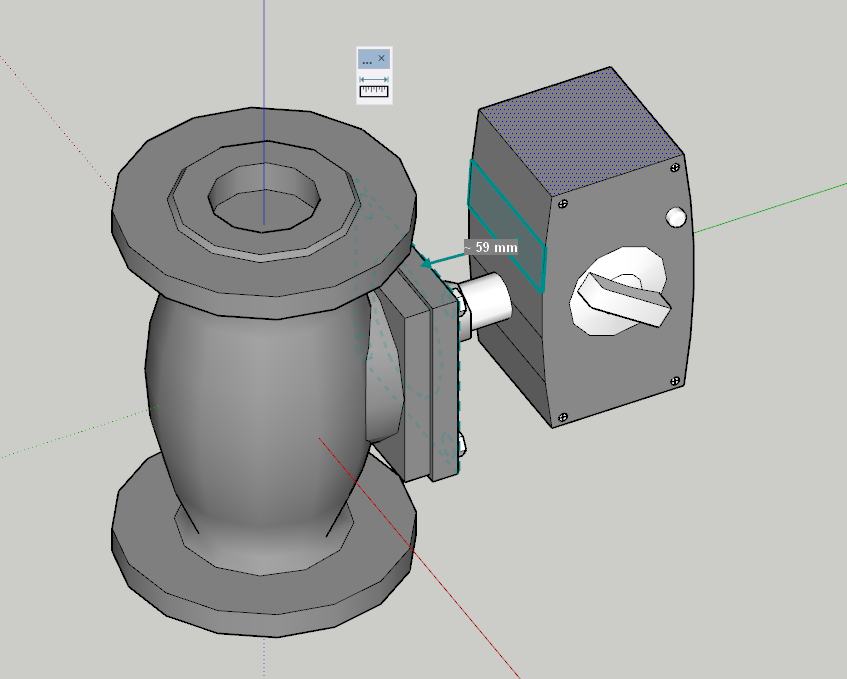Click the toolbar's three-dot grip handle

click(x=367, y=60)
